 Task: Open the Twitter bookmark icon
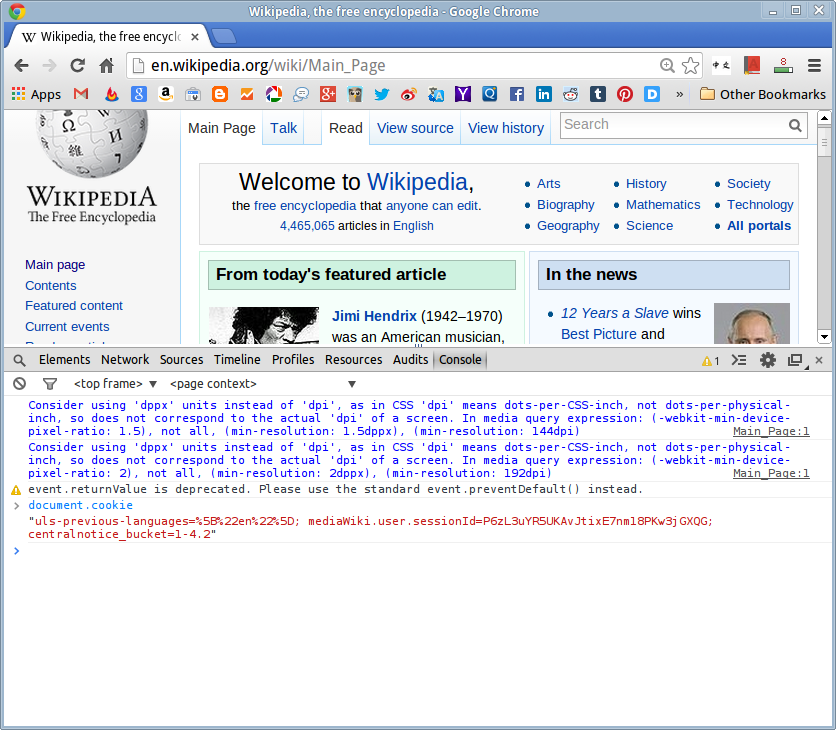pos(382,94)
